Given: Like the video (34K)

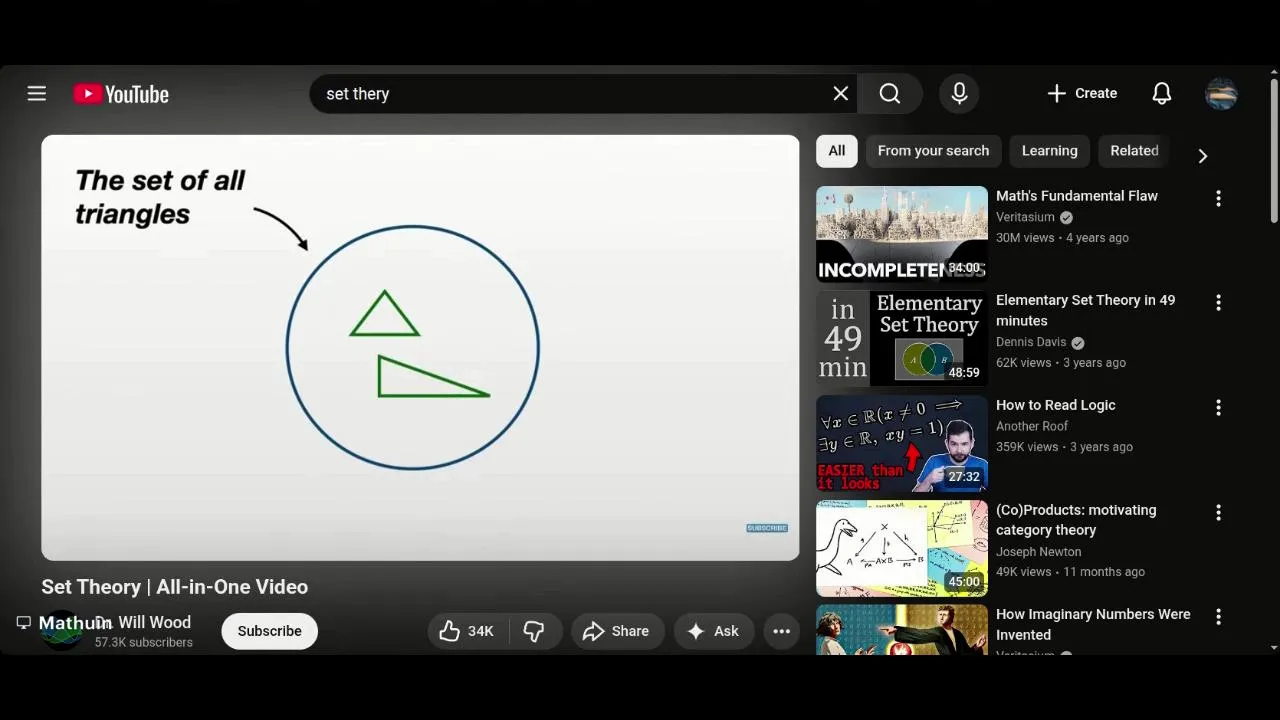Looking at the screenshot, I should point(468,631).
